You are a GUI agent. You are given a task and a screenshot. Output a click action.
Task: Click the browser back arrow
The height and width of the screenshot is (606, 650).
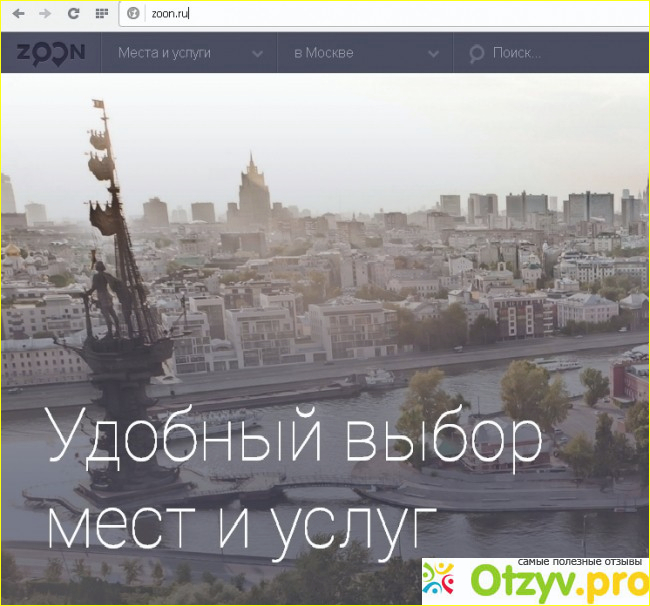[18, 14]
